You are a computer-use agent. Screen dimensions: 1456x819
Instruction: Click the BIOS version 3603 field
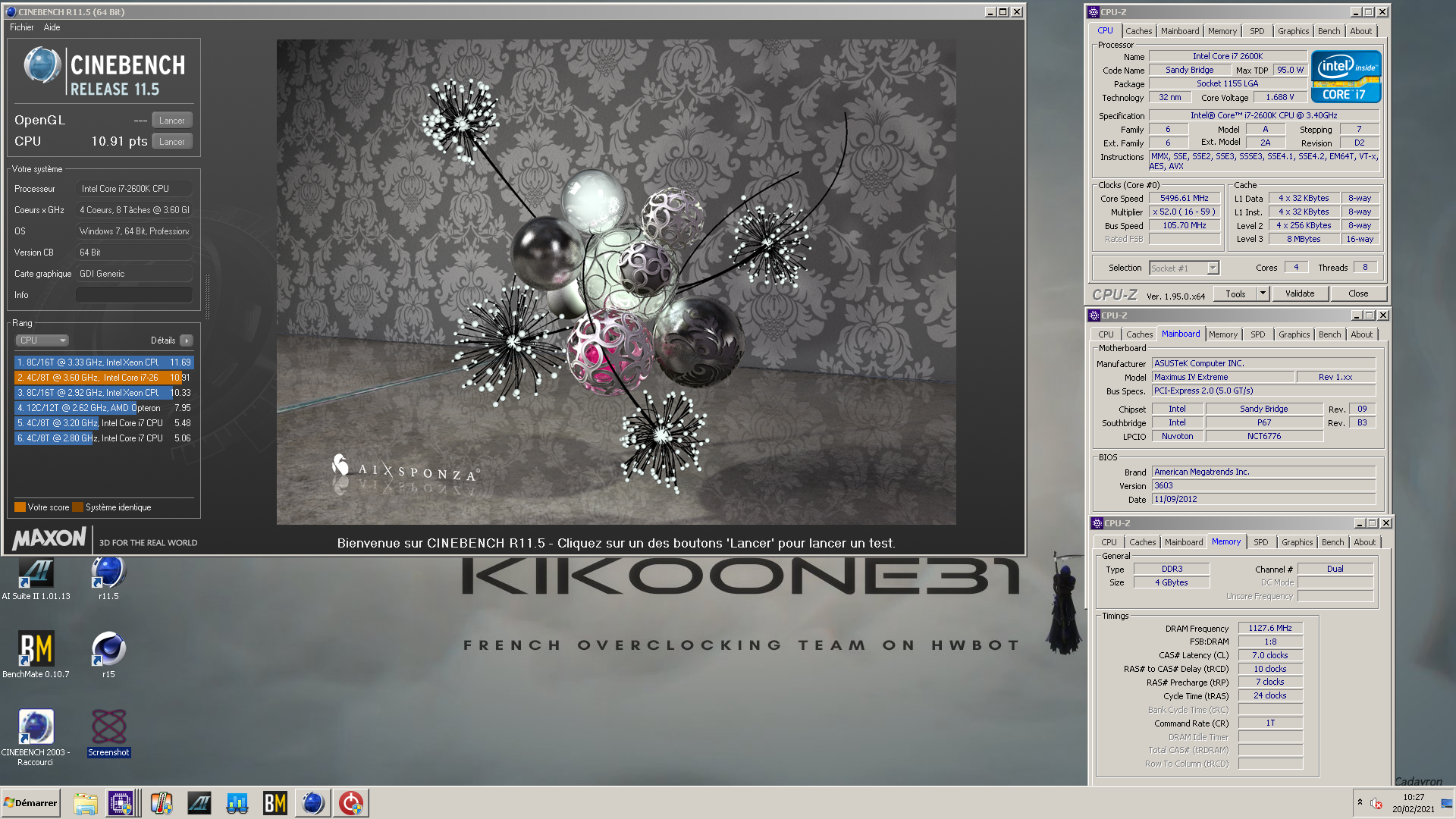pos(1263,486)
